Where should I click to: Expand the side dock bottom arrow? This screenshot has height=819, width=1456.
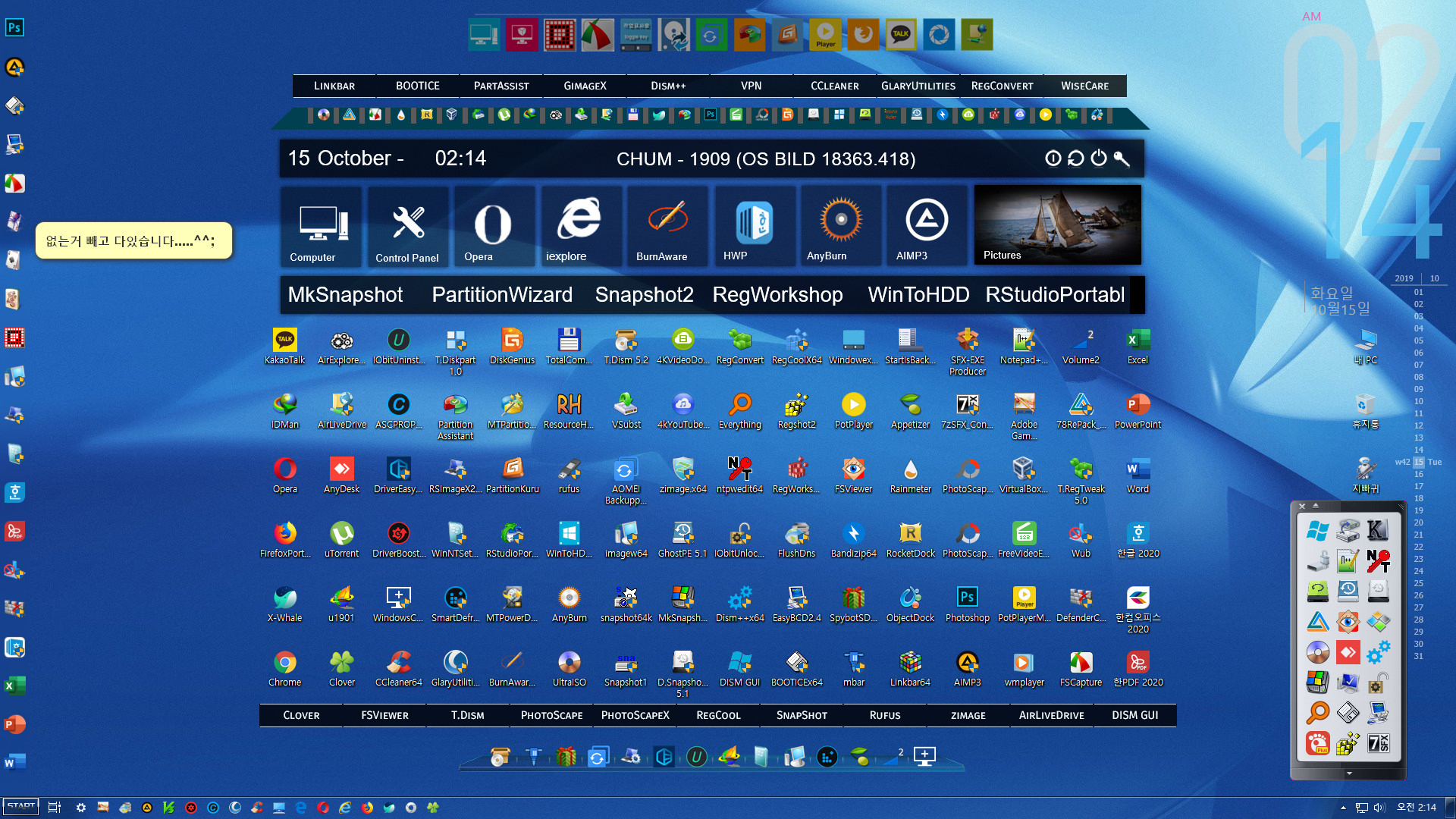(x=1349, y=773)
